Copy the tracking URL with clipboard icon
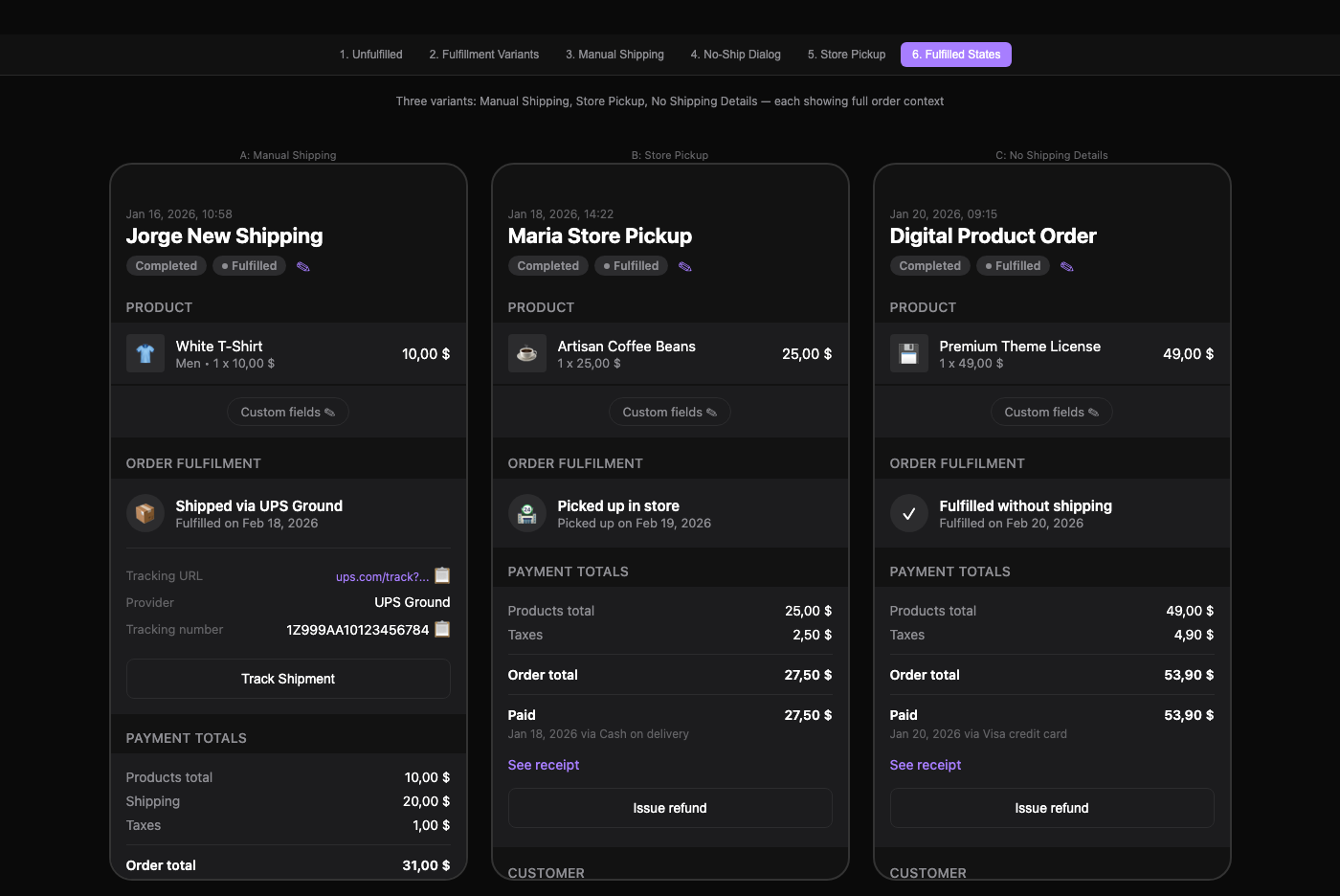1340x896 pixels. tap(442, 575)
